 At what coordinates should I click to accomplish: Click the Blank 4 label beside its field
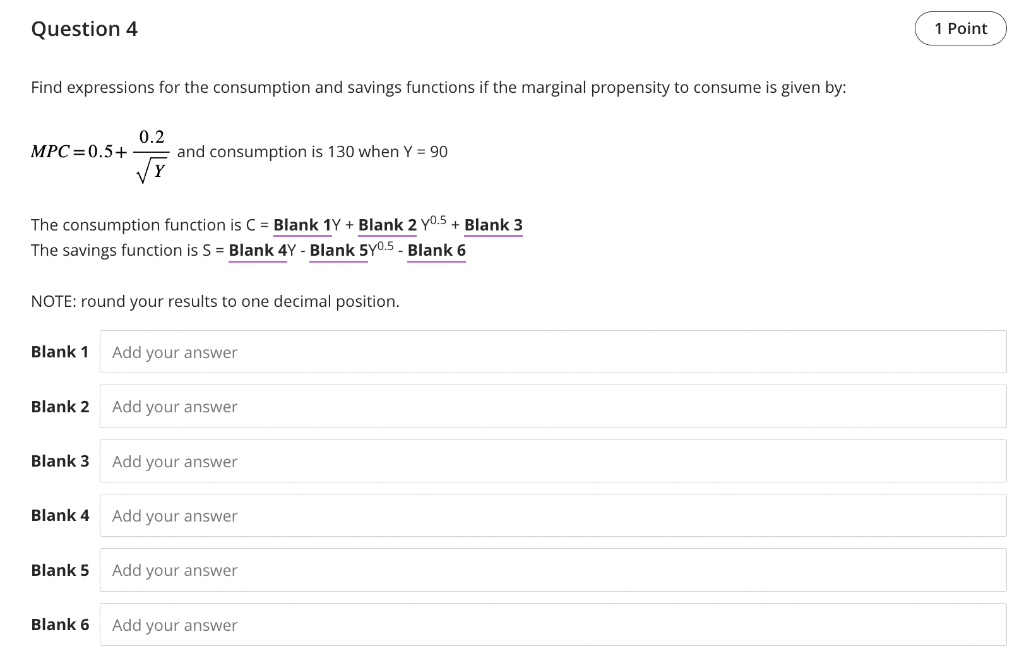tap(59, 515)
